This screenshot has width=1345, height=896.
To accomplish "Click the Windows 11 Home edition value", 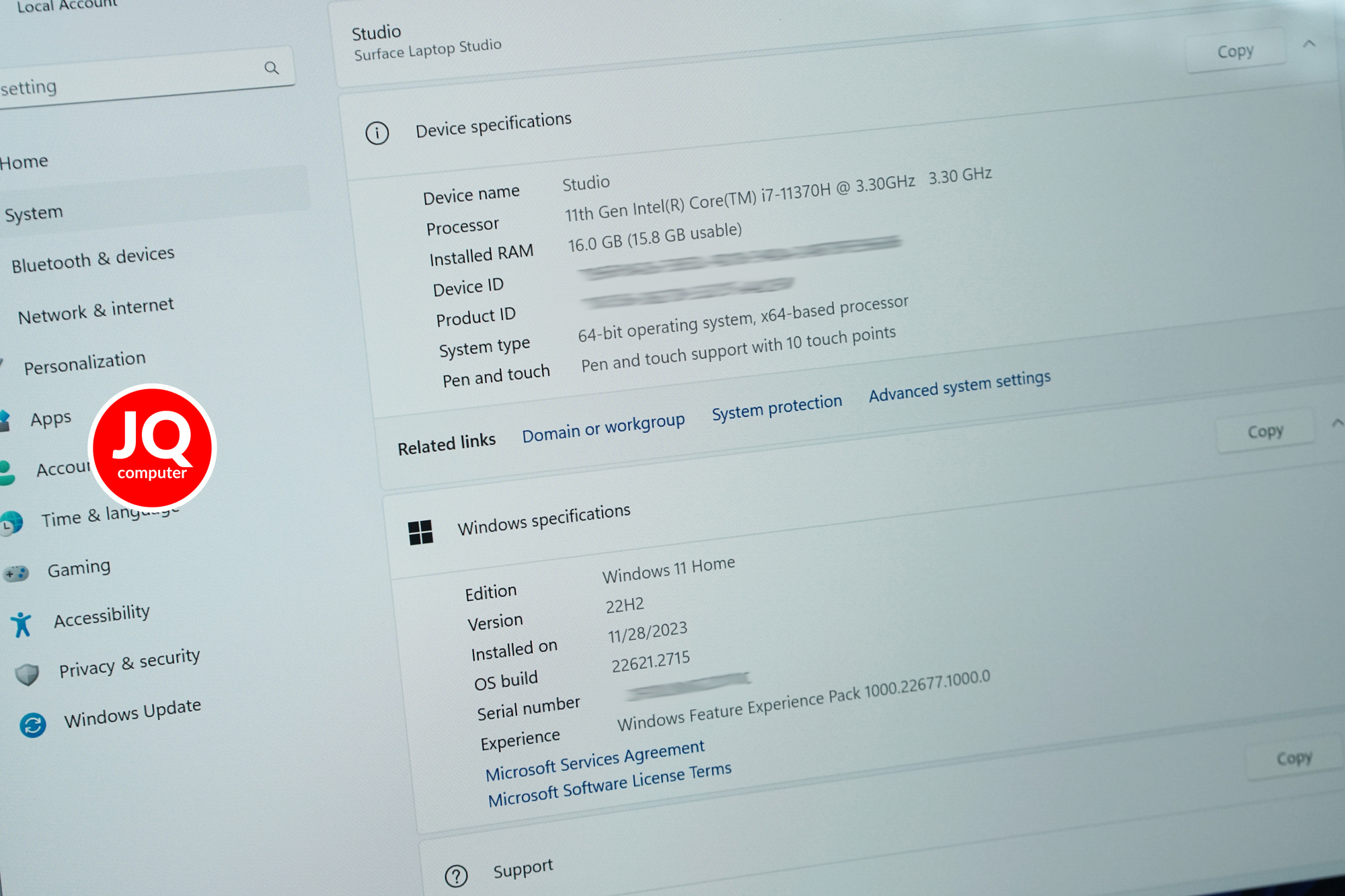I will (x=668, y=570).
